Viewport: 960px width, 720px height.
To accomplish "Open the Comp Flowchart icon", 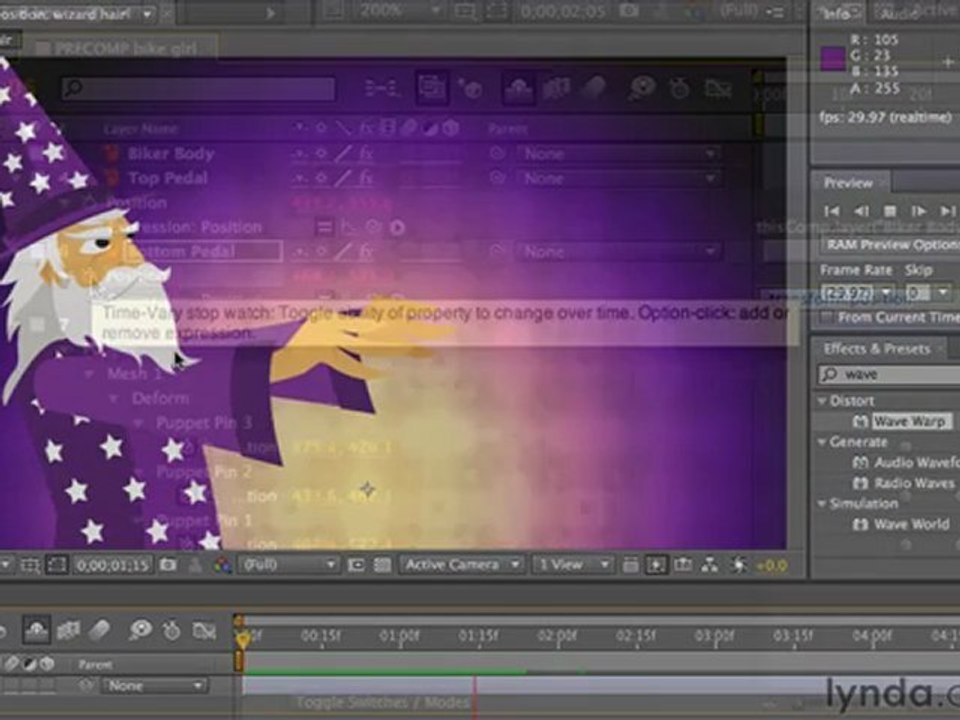I will click(x=710, y=564).
